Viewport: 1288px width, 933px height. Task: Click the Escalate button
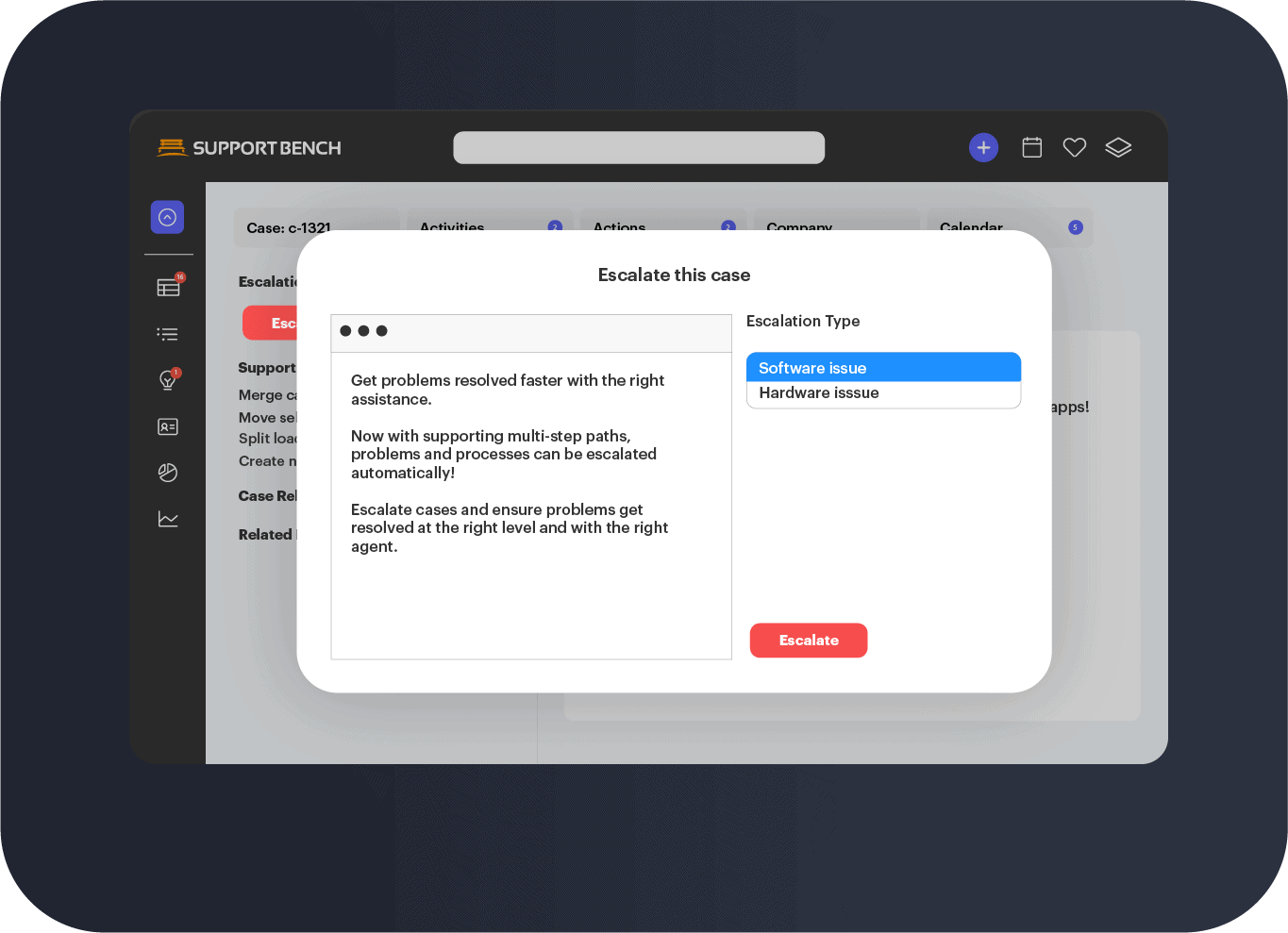point(809,640)
